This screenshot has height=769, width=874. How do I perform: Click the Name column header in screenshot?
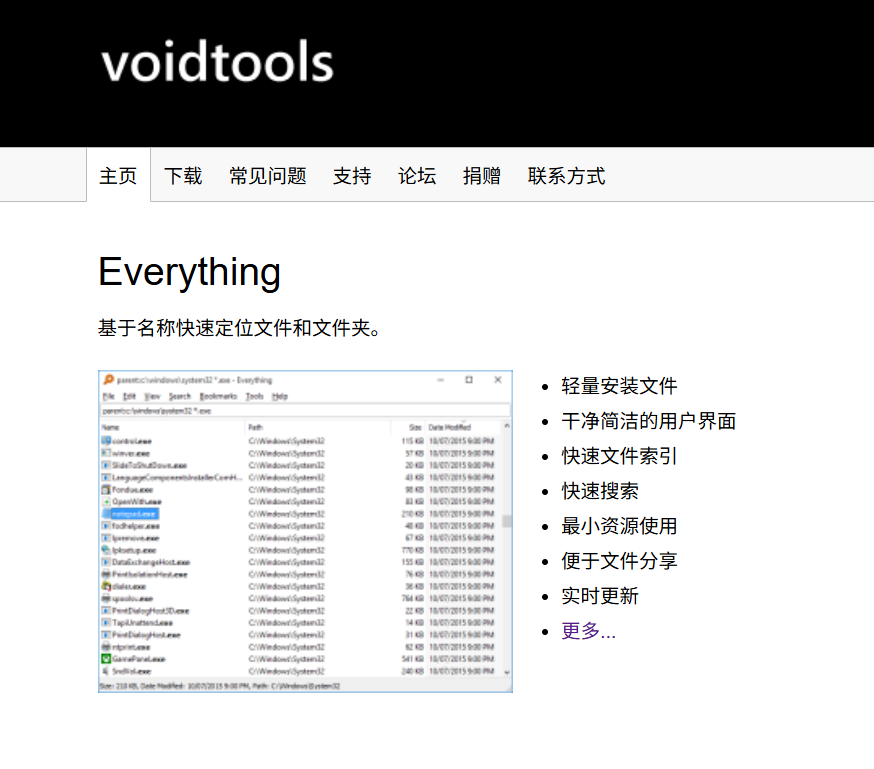click(110, 427)
